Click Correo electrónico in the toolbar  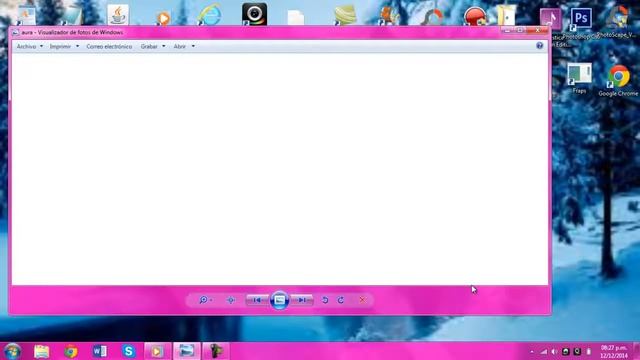[109, 47]
